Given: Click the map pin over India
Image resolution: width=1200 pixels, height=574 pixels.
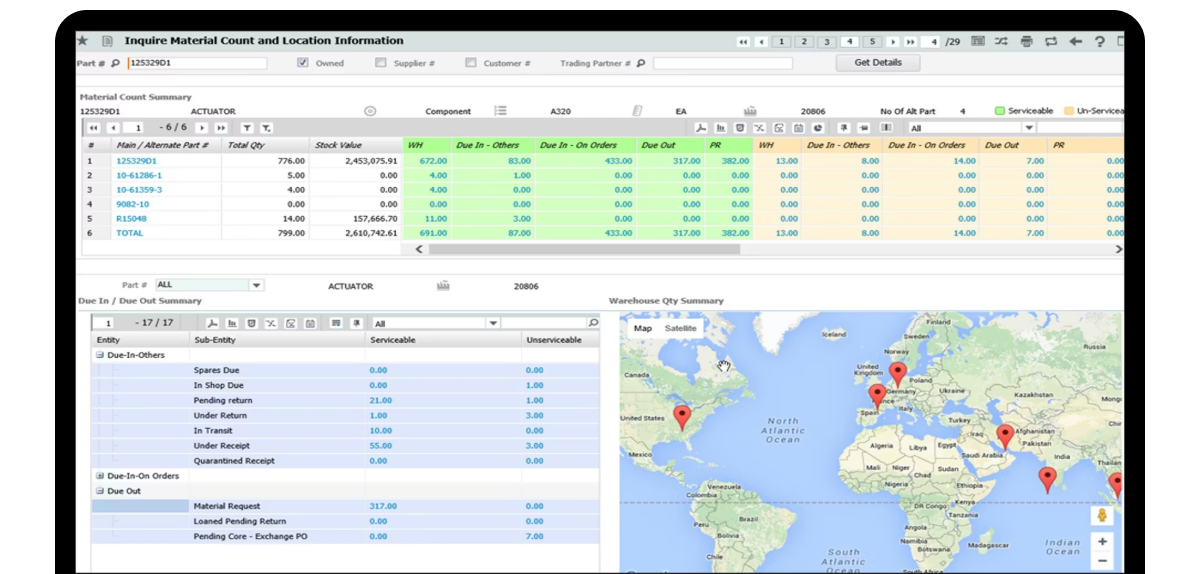Looking at the screenshot, I should click(1047, 479).
